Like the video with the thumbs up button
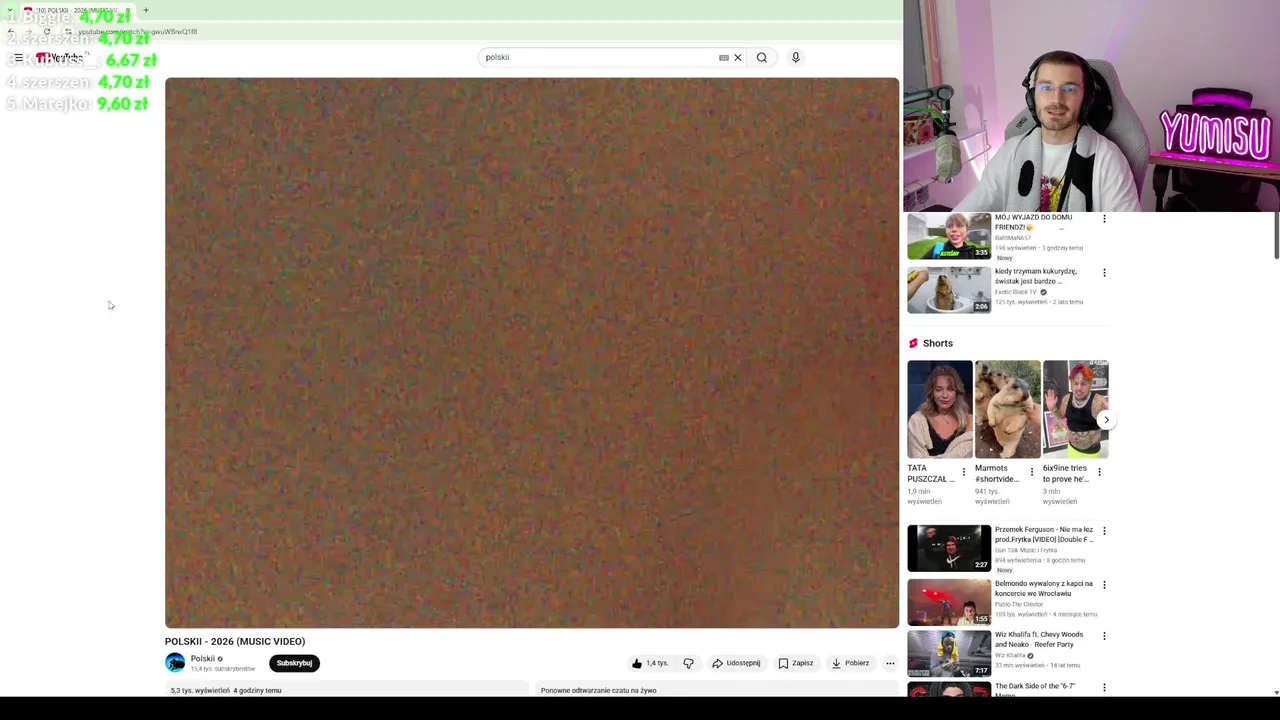This screenshot has height=720, width=1280. (x=649, y=663)
